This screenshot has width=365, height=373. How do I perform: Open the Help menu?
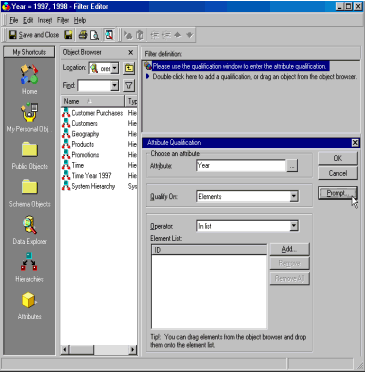(x=80, y=20)
